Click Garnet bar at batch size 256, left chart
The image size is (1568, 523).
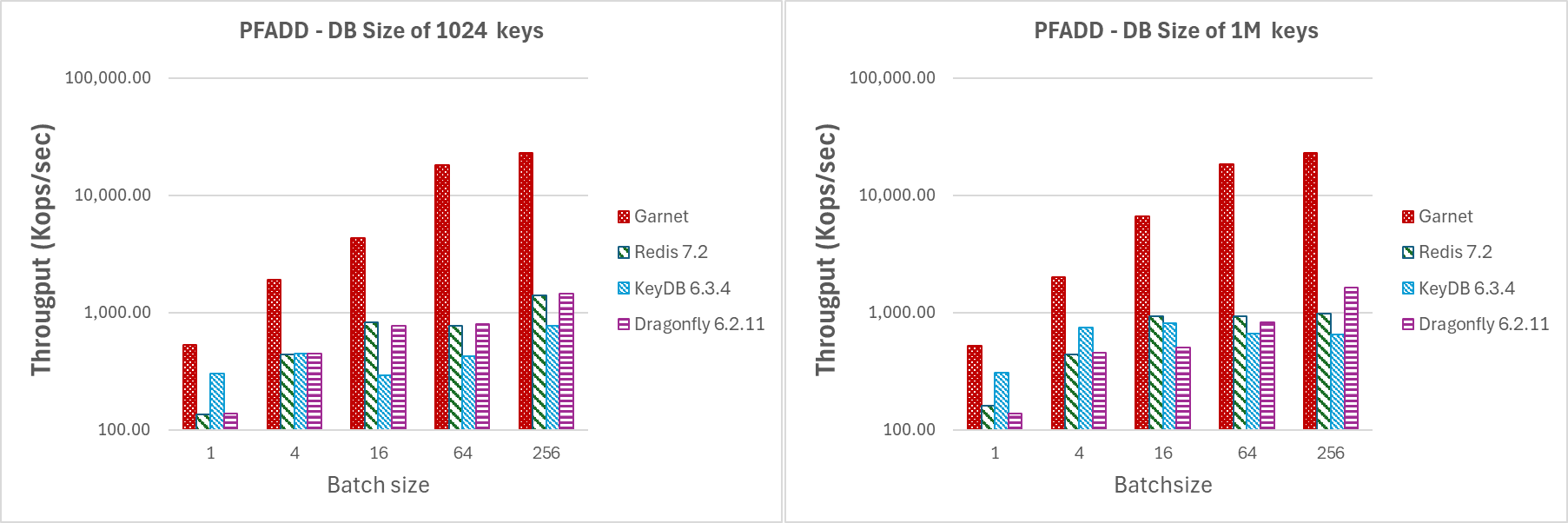[x=526, y=291]
